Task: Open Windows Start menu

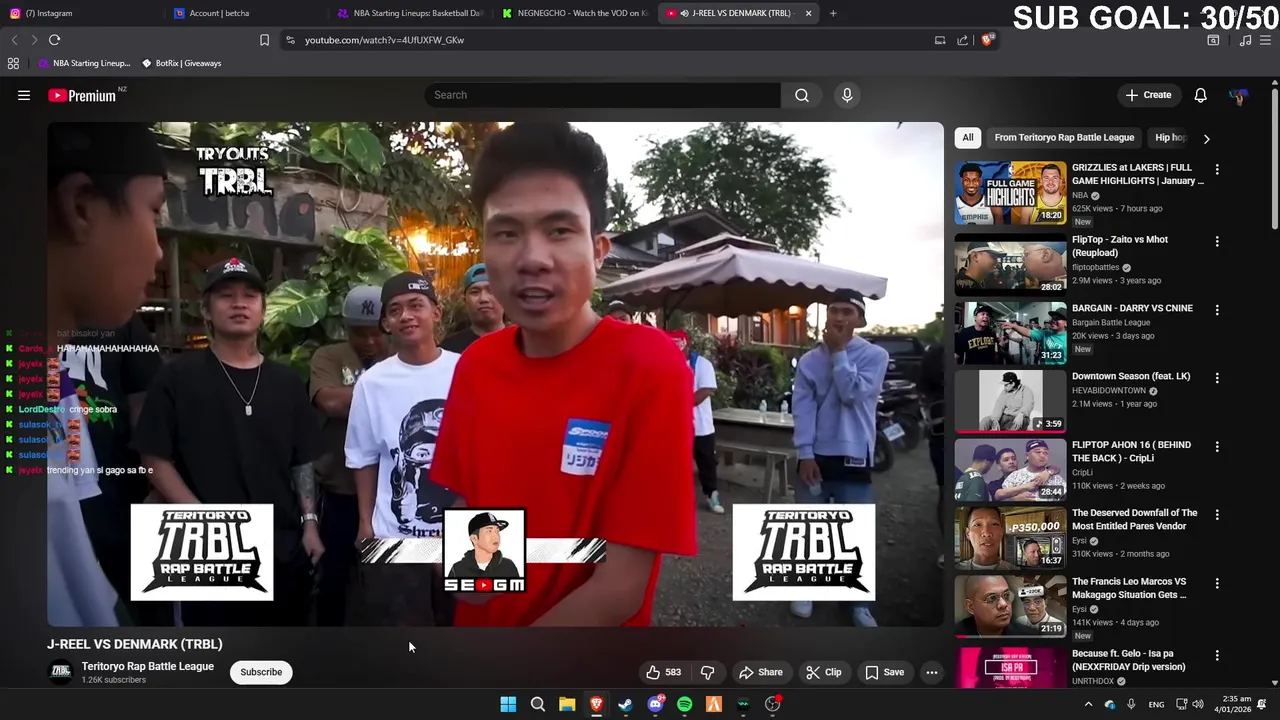Action: point(508,704)
